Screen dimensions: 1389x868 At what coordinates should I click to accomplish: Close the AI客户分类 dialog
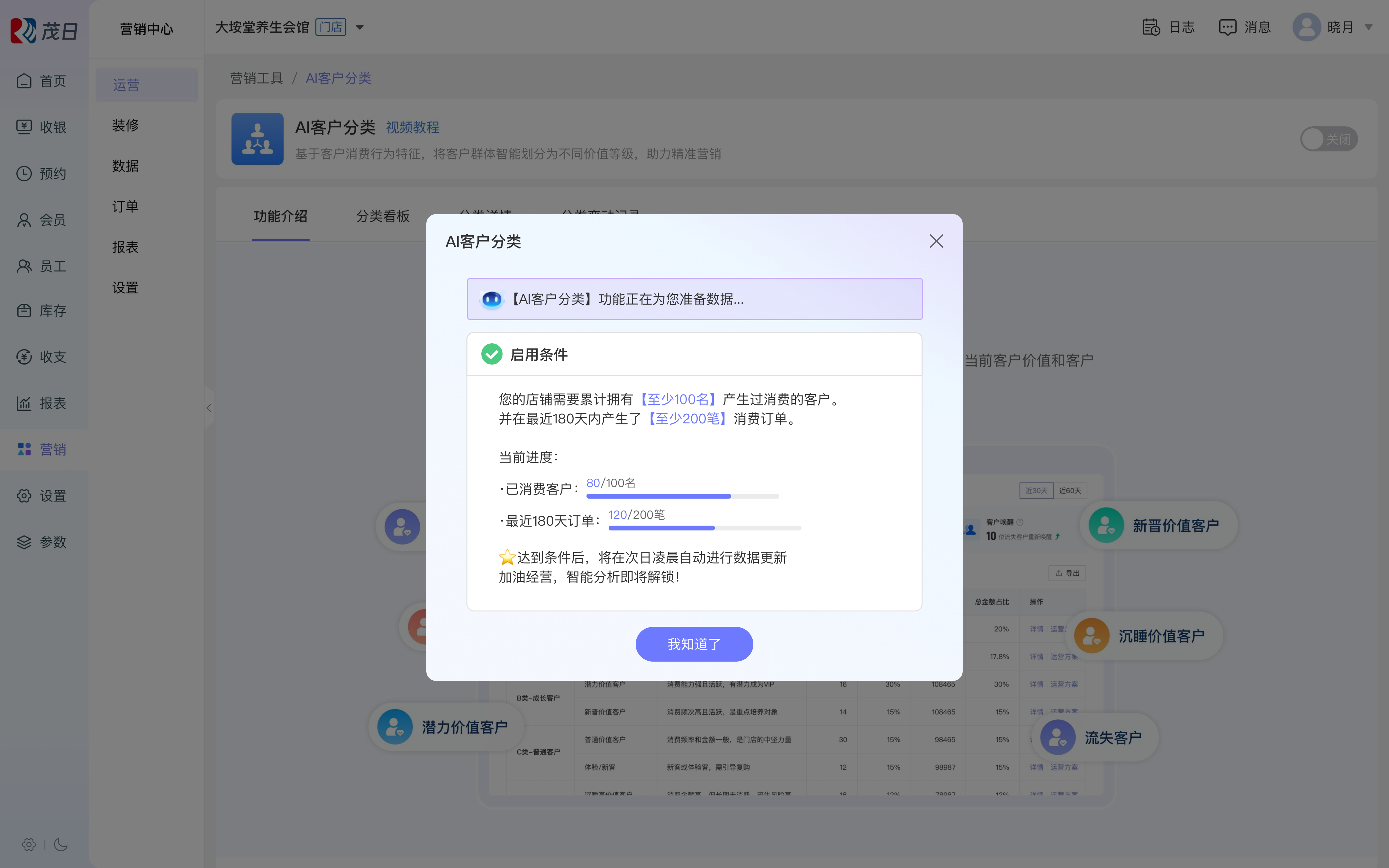click(x=936, y=241)
